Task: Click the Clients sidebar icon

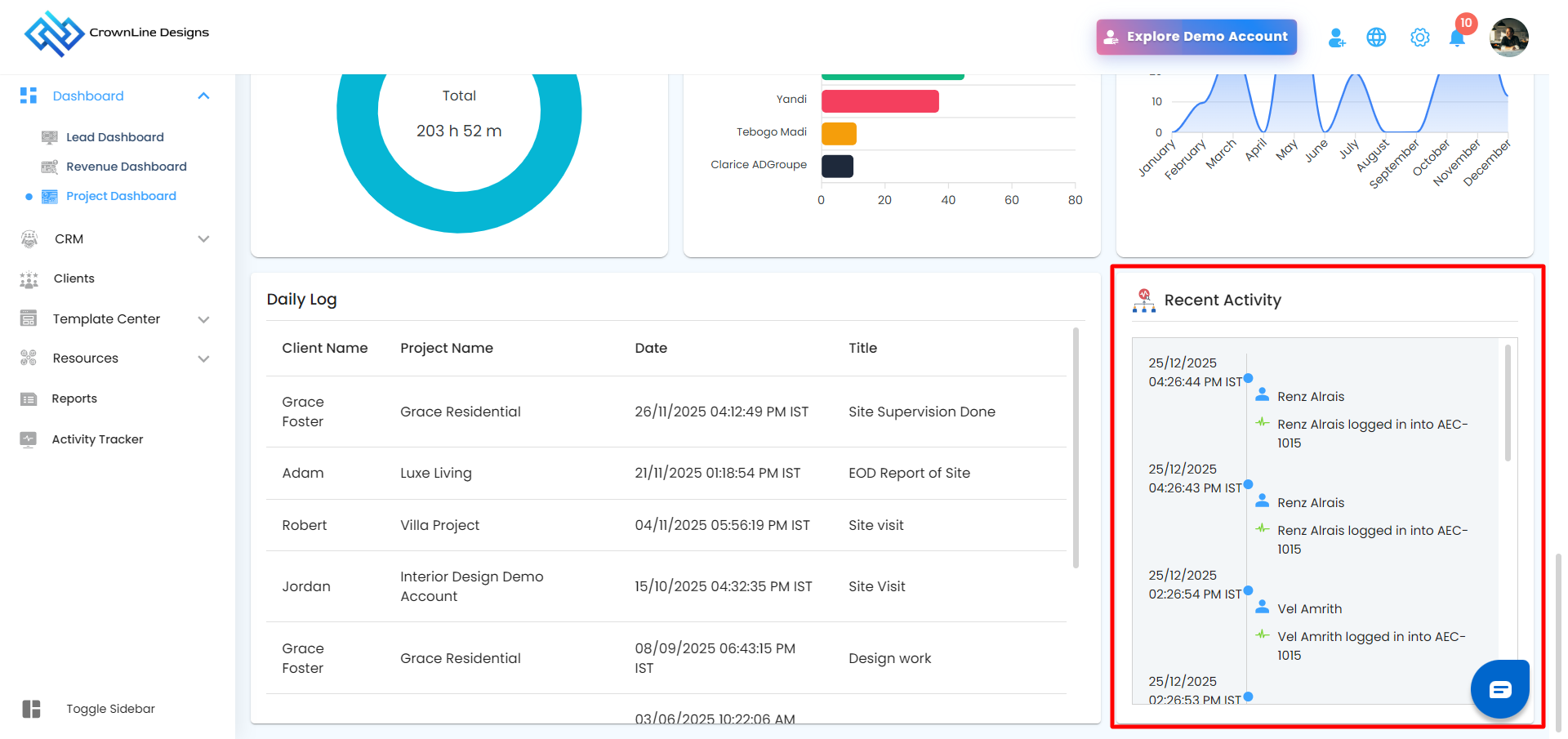Action: [x=29, y=279]
